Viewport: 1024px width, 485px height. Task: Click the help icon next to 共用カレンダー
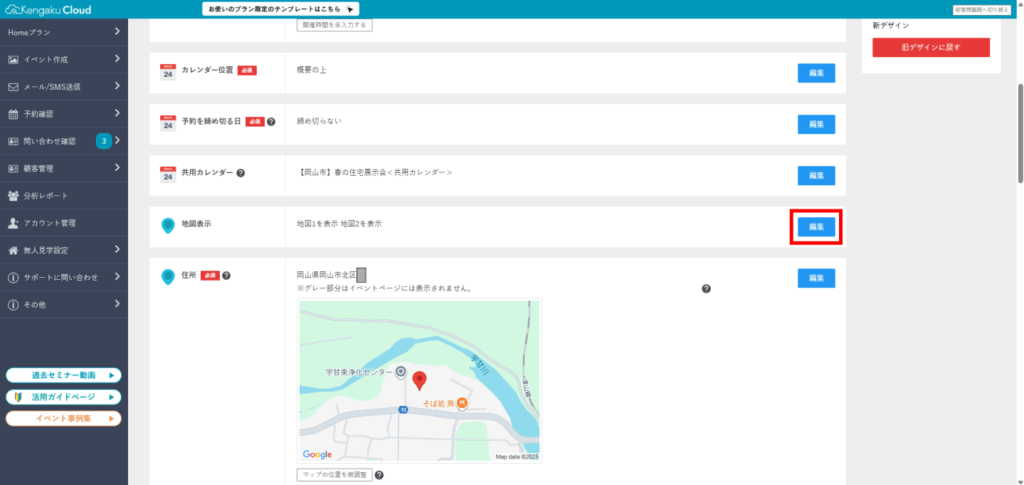pos(241,173)
